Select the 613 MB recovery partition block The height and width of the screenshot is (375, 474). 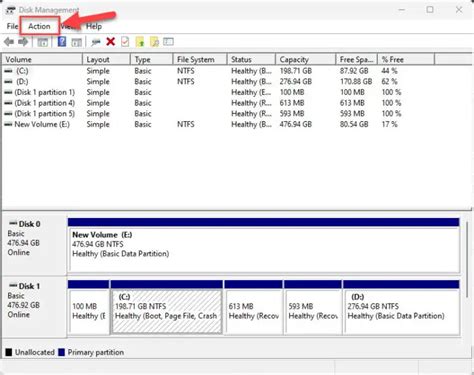254,307
